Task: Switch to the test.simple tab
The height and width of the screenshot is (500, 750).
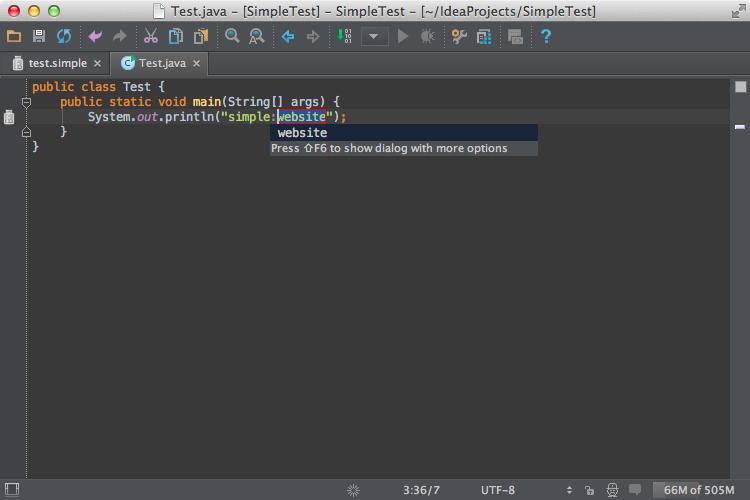Action: coord(57,63)
